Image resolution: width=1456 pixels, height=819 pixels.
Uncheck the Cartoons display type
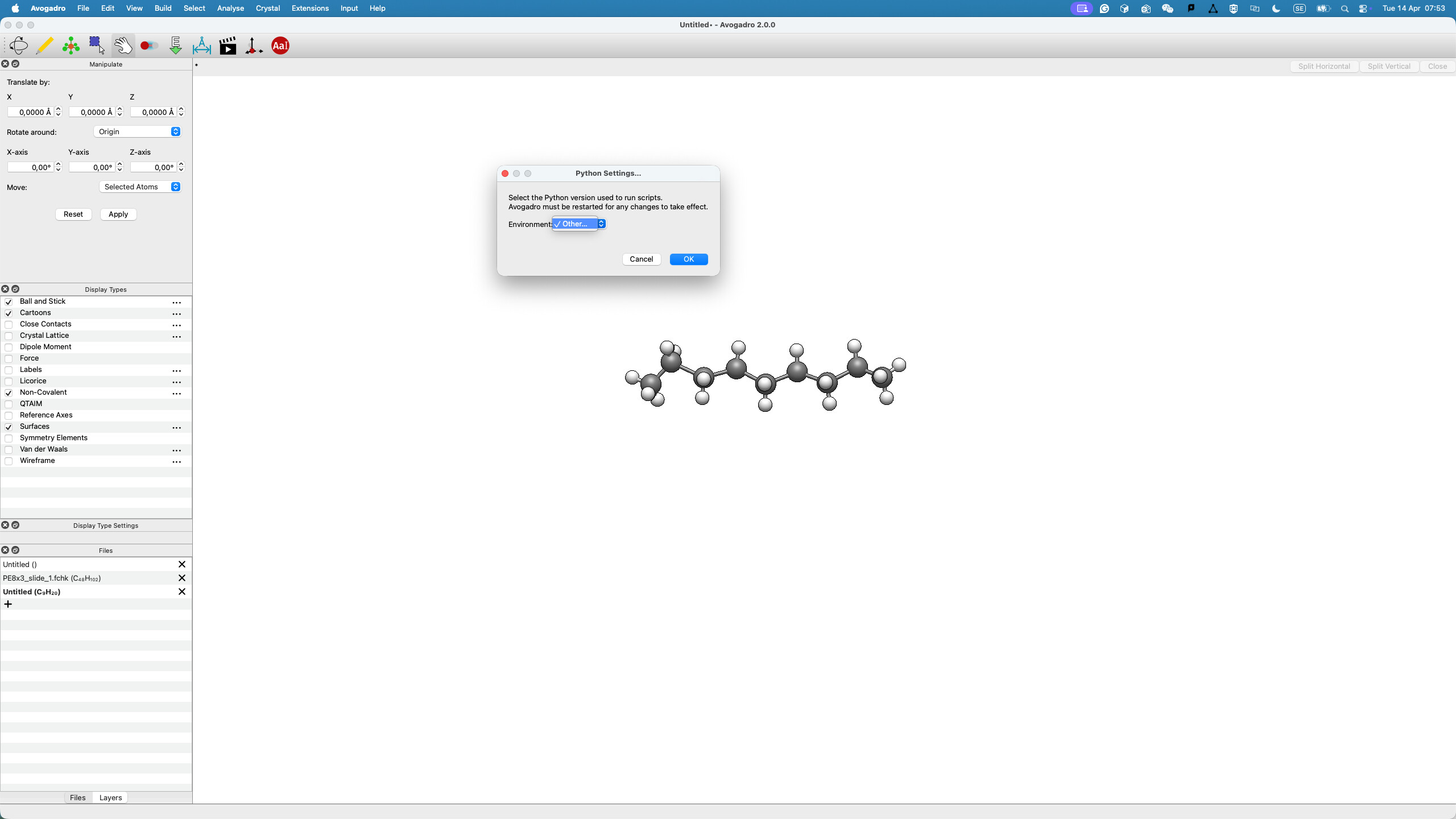coord(9,313)
